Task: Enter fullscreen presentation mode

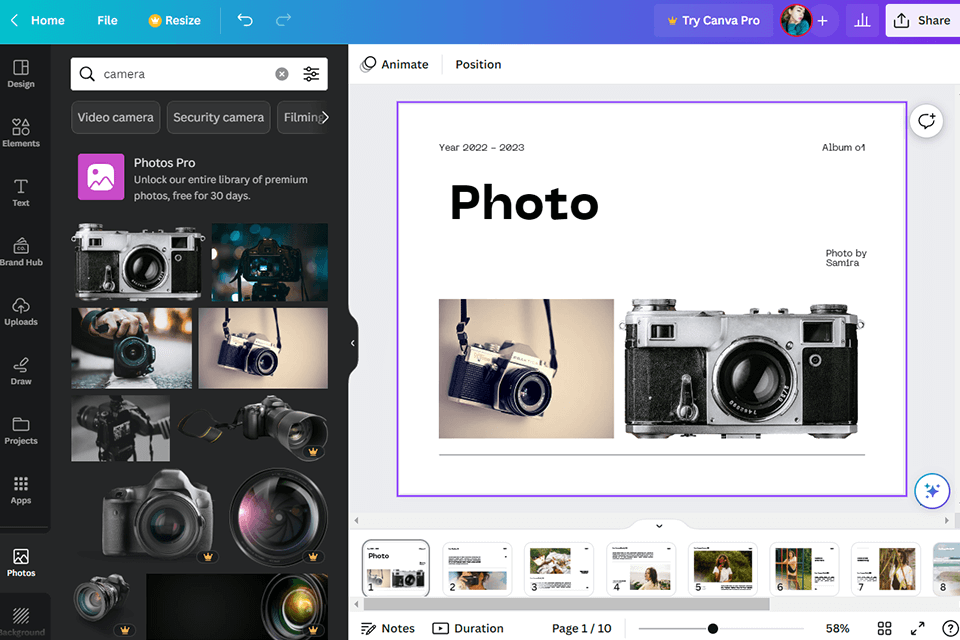Action: coord(917,628)
